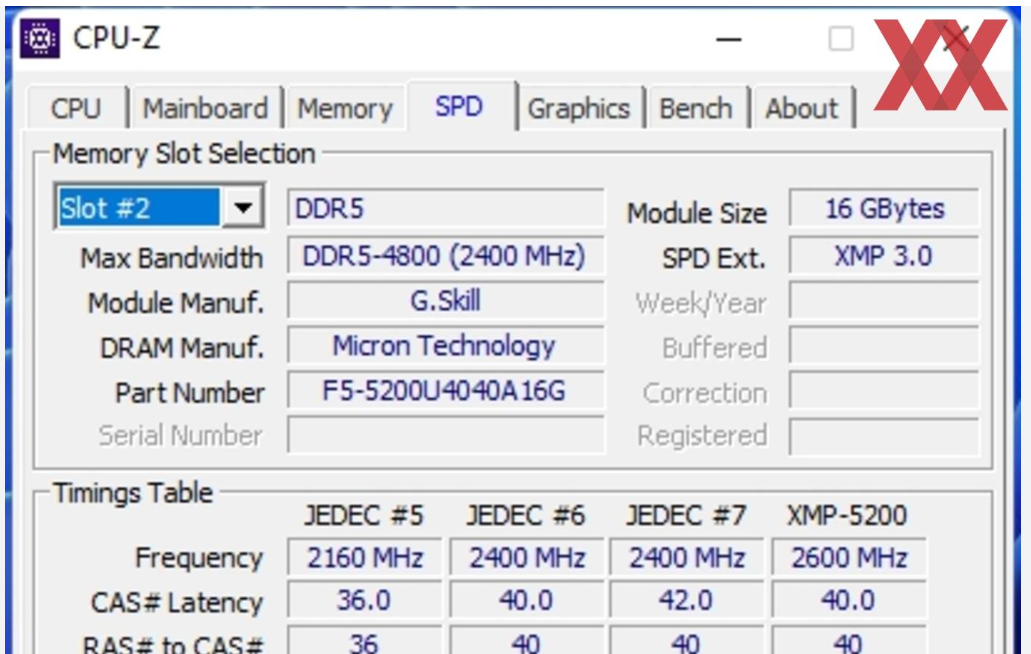Click the Max Bandwidth DDR5-4800 value
Viewport: 1031px width, 654px height.
(445, 255)
